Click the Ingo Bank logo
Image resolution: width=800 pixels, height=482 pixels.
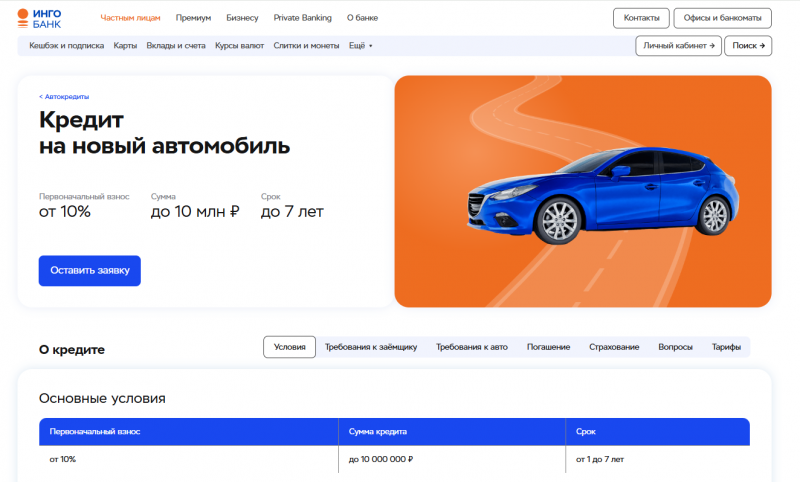[47, 17]
